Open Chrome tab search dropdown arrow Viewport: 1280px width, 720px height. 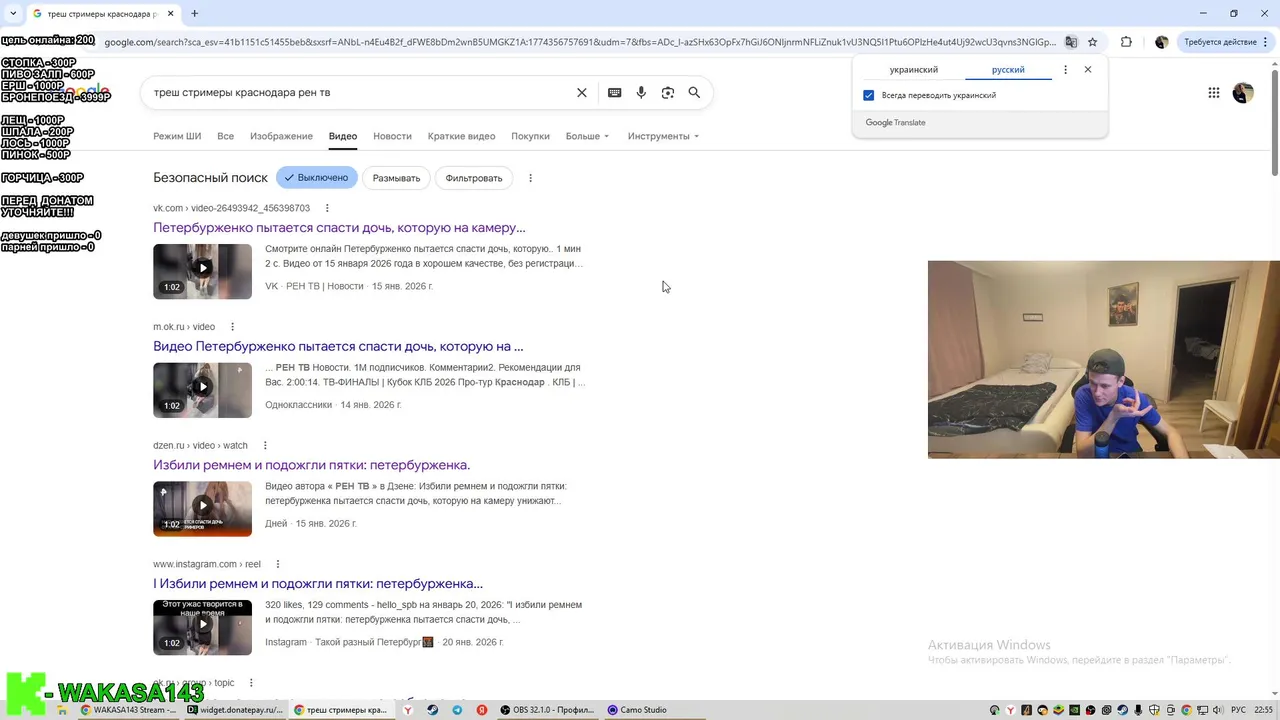12,14
